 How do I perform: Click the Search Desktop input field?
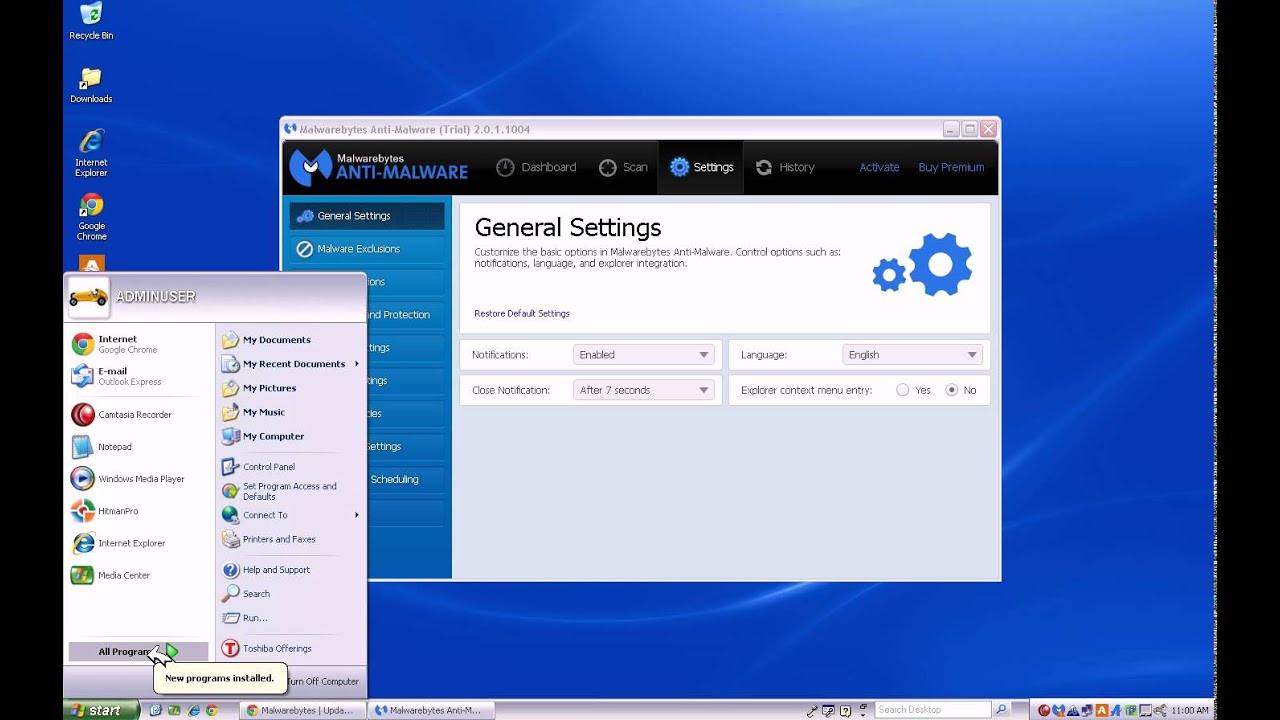(x=933, y=710)
